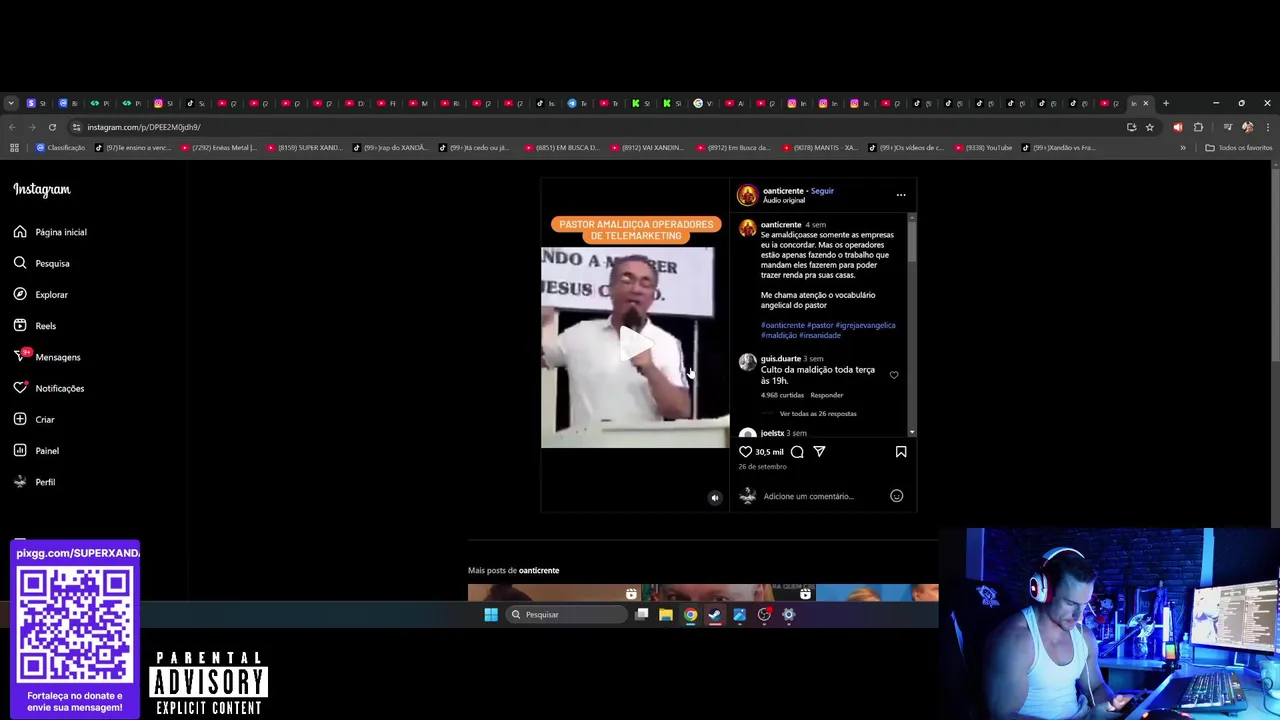Go back with Chrome back arrow
Viewport: 1280px width, 720px height.
click(x=12, y=127)
